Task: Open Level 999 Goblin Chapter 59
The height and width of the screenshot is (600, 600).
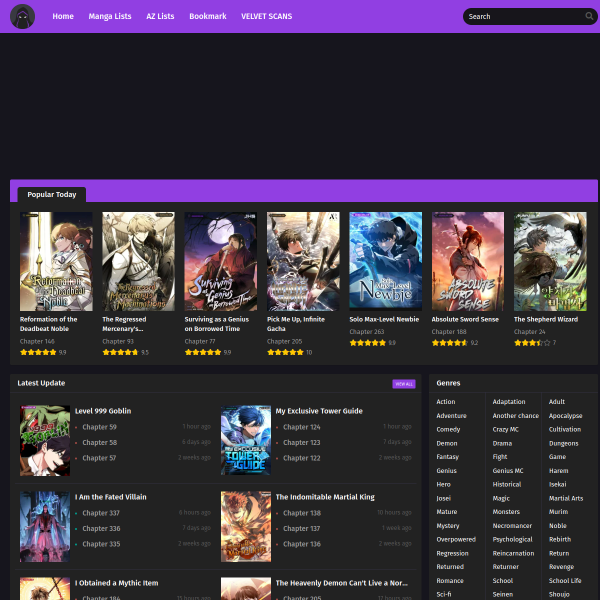Action: point(99,427)
